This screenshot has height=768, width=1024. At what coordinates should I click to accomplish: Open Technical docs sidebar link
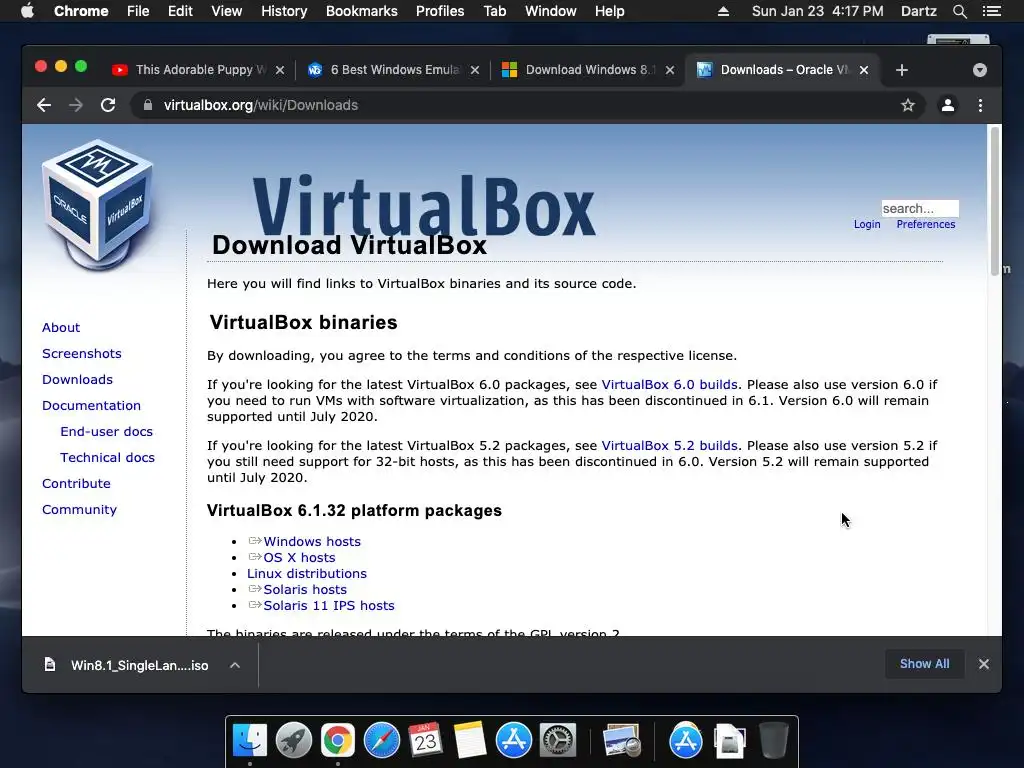[x=107, y=458]
